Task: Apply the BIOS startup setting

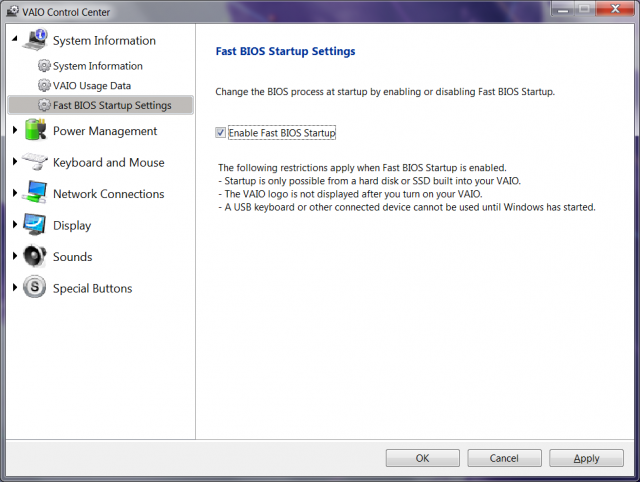Action: [586, 458]
